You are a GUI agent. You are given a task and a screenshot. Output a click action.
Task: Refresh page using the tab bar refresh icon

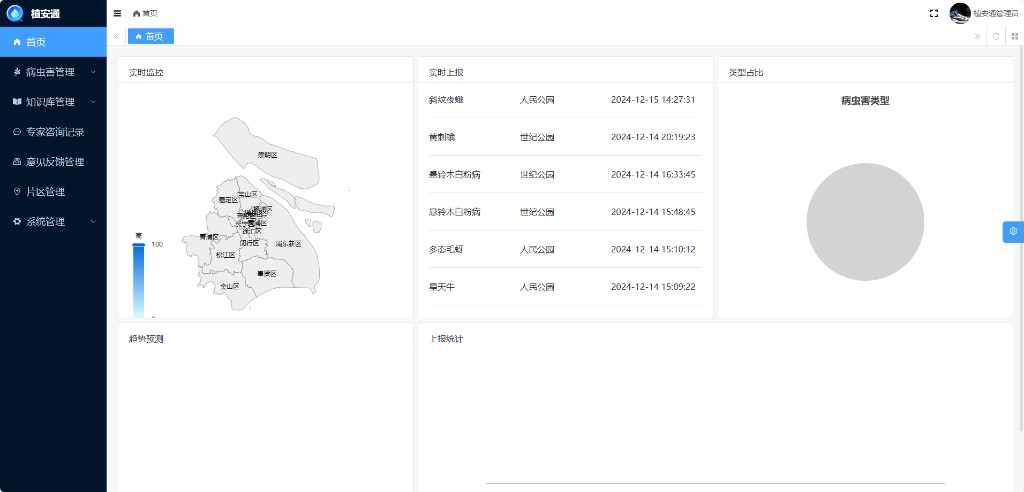(x=996, y=37)
